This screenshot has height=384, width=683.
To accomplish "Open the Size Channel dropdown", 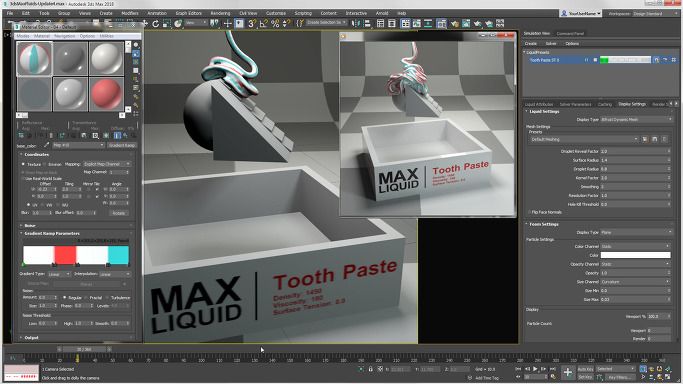I will 636,282.
